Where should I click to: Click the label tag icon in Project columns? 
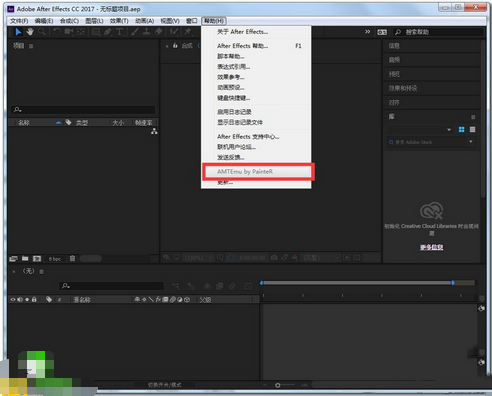tap(68, 122)
